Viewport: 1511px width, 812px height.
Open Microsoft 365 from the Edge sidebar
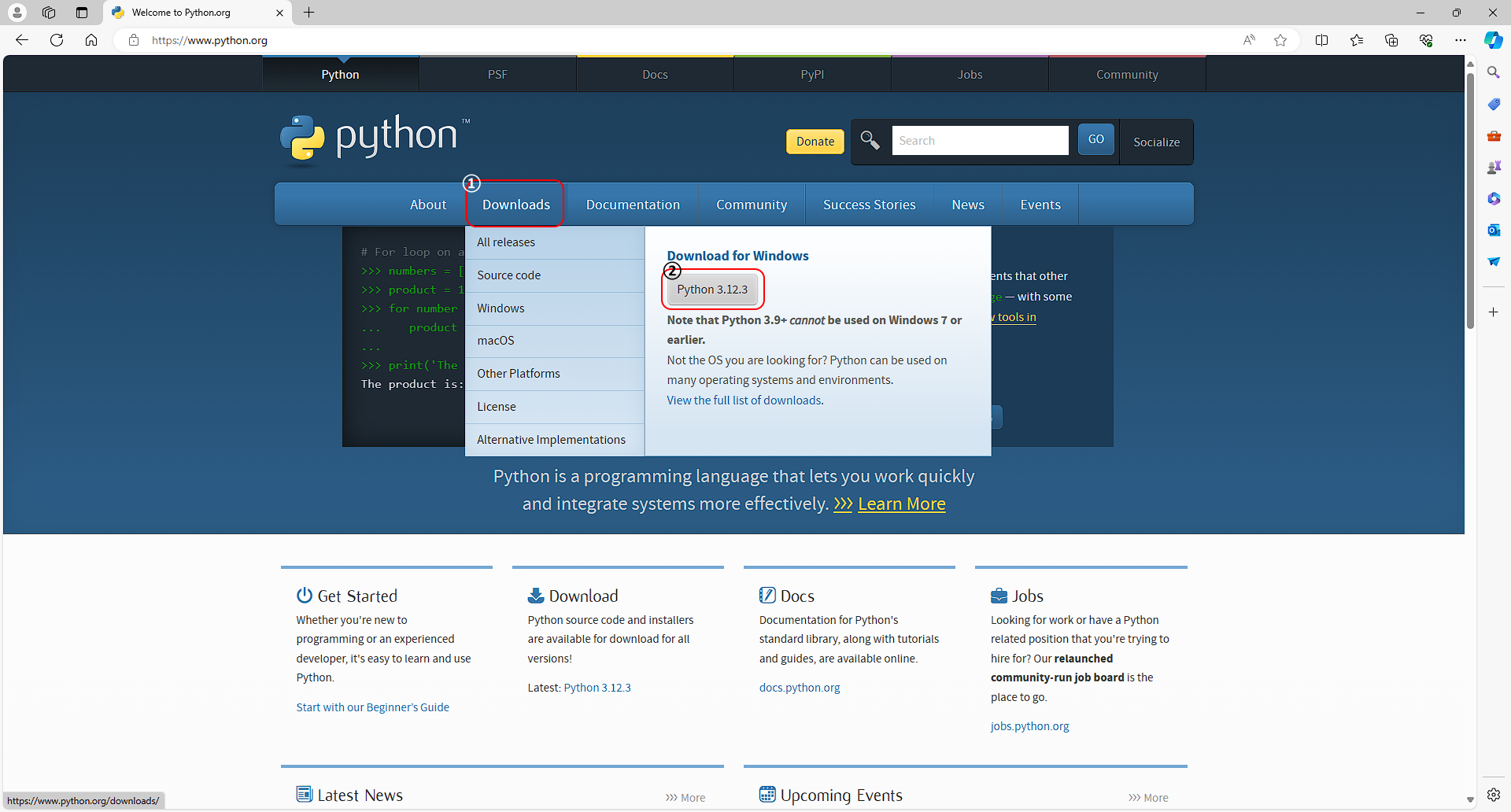[1494, 198]
